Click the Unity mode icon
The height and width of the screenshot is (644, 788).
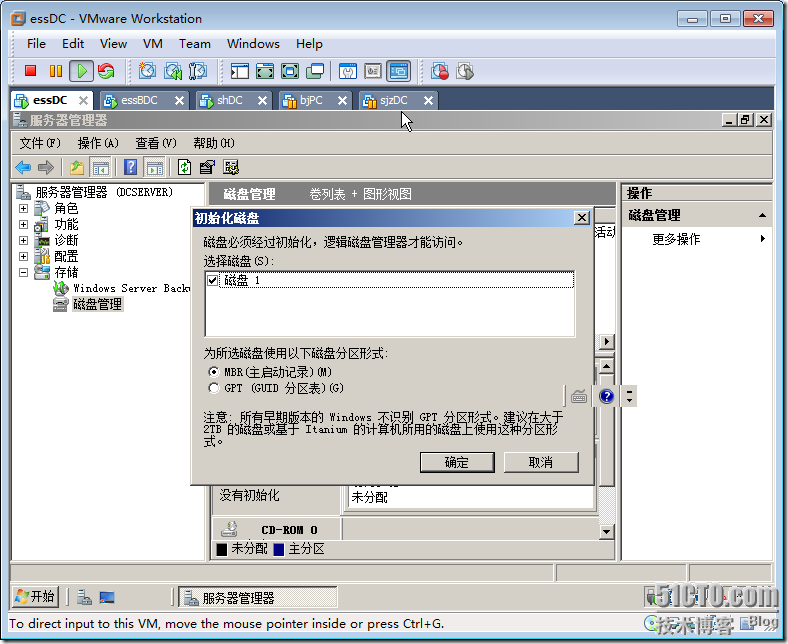[x=315, y=71]
